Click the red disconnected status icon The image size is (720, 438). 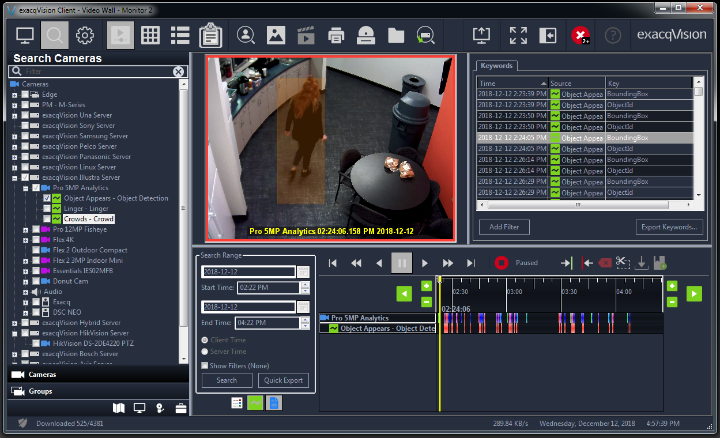click(x=580, y=35)
